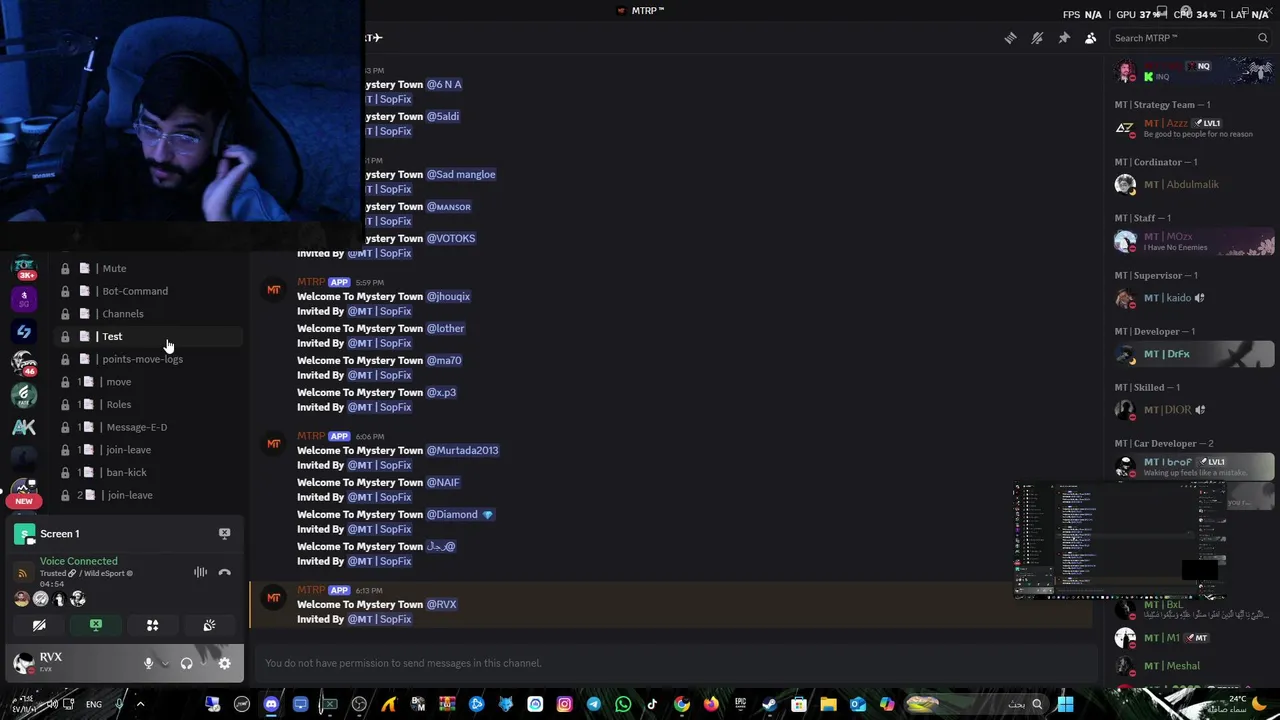The width and height of the screenshot is (1280, 720).
Task: Click the search magnifier icon
Action: [1262, 38]
